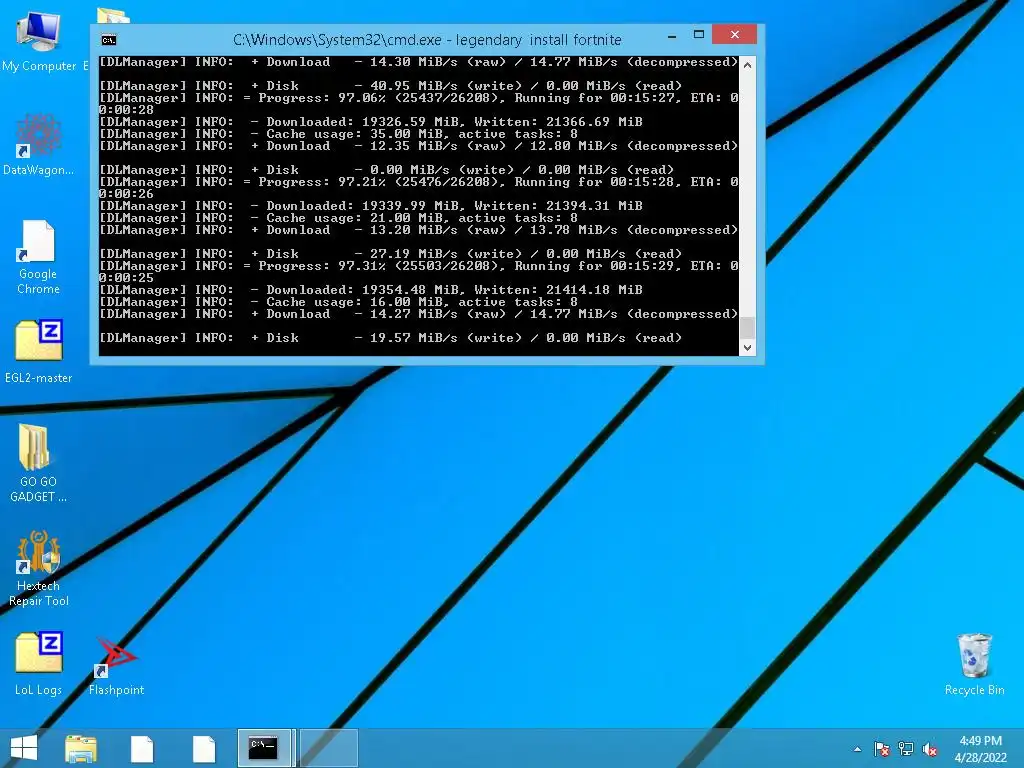Click the empty highlighted taskbar button beside cmd
Image resolution: width=1024 pixels, height=768 pixels.
pos(328,748)
